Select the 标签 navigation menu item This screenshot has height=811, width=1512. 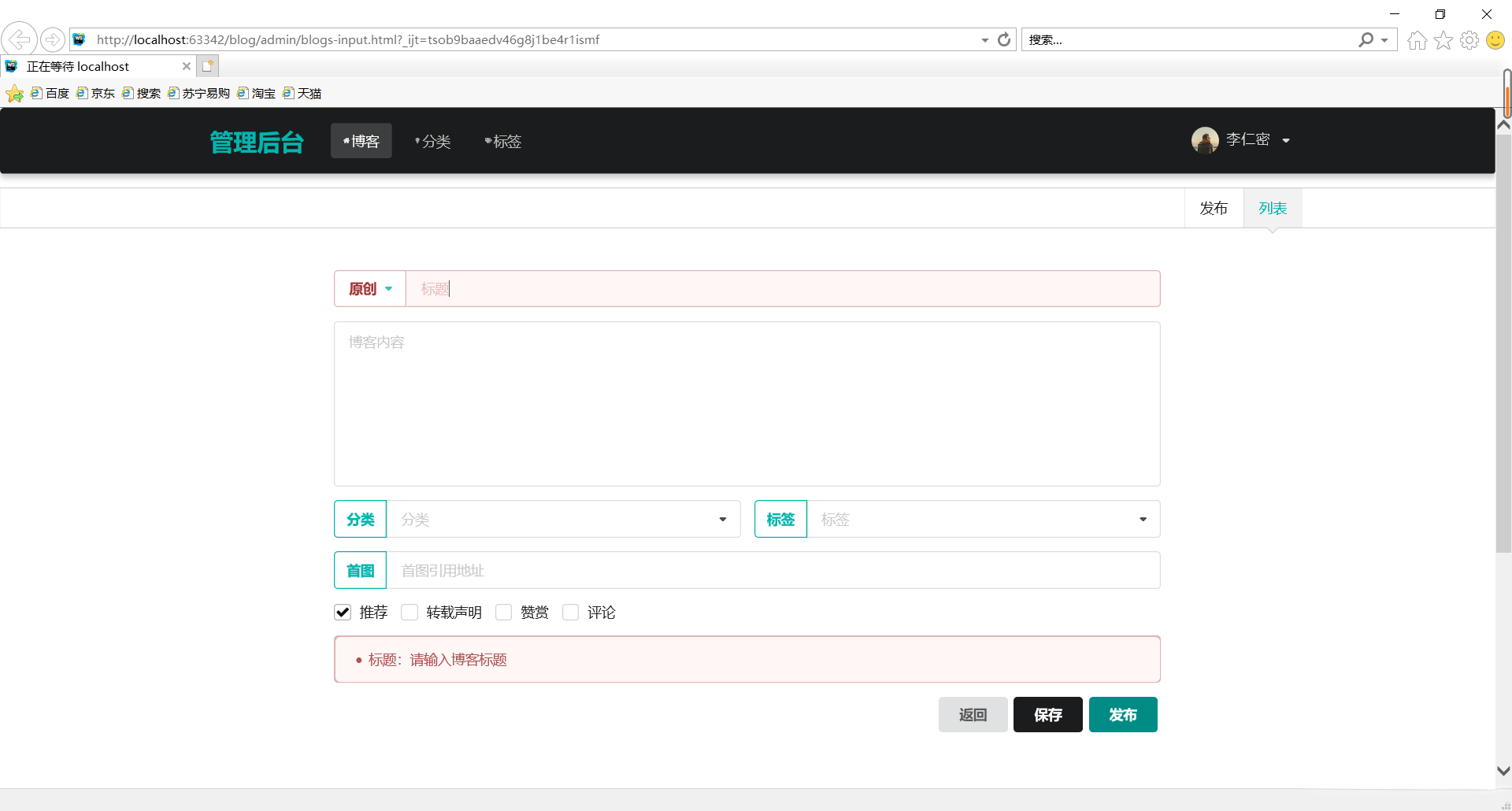tap(503, 141)
